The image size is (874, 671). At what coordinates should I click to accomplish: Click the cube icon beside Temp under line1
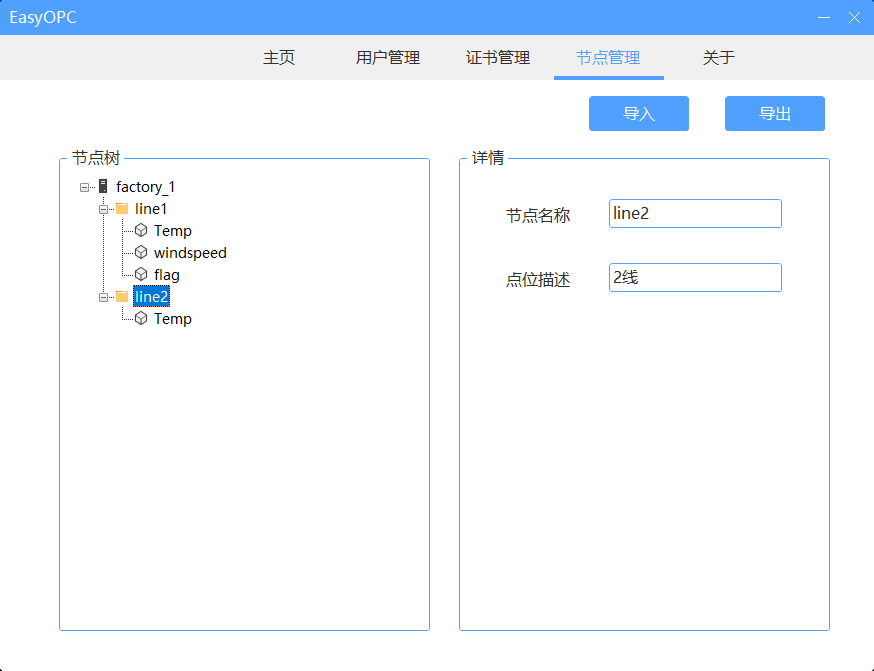click(x=141, y=230)
